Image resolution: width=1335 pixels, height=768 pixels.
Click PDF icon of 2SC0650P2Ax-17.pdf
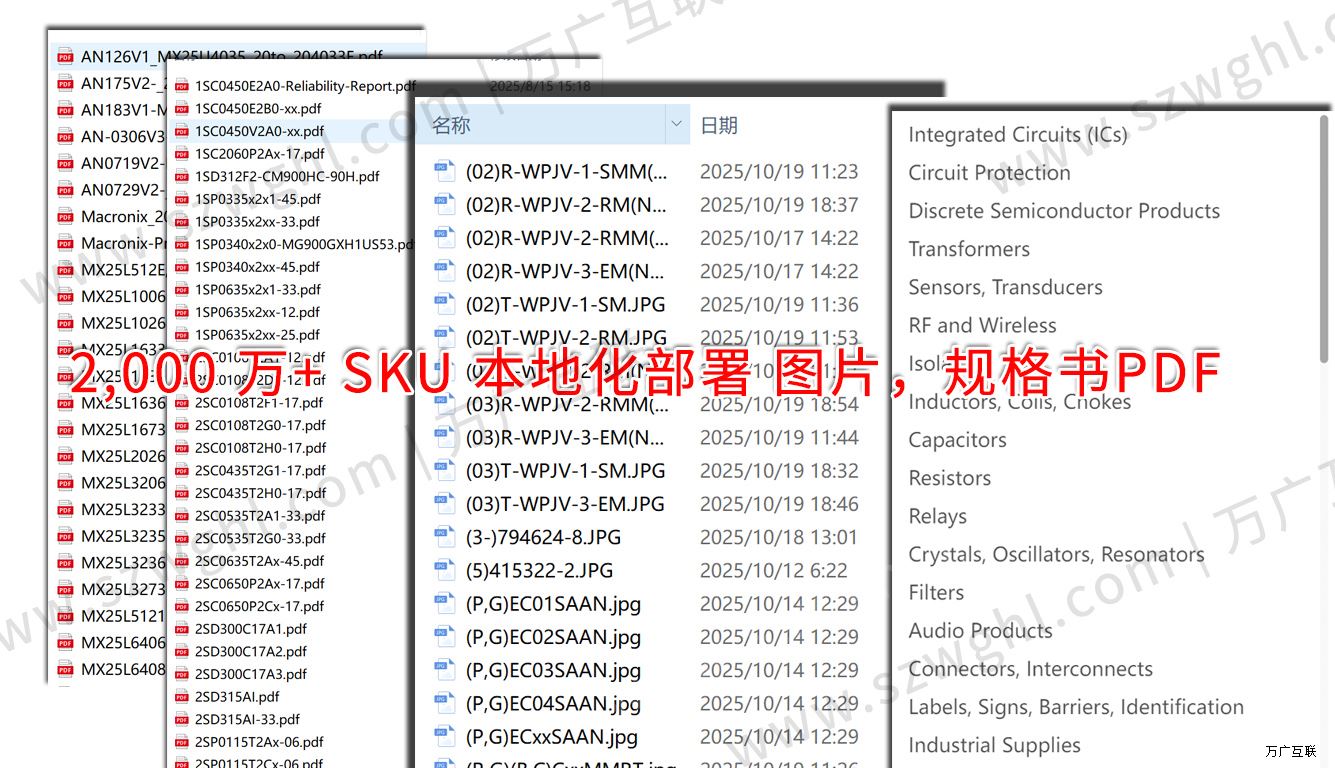(182, 584)
